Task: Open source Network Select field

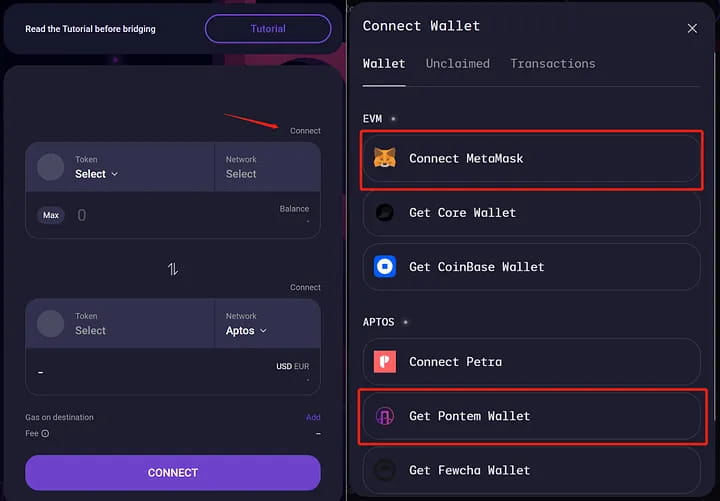Action: 241,174
